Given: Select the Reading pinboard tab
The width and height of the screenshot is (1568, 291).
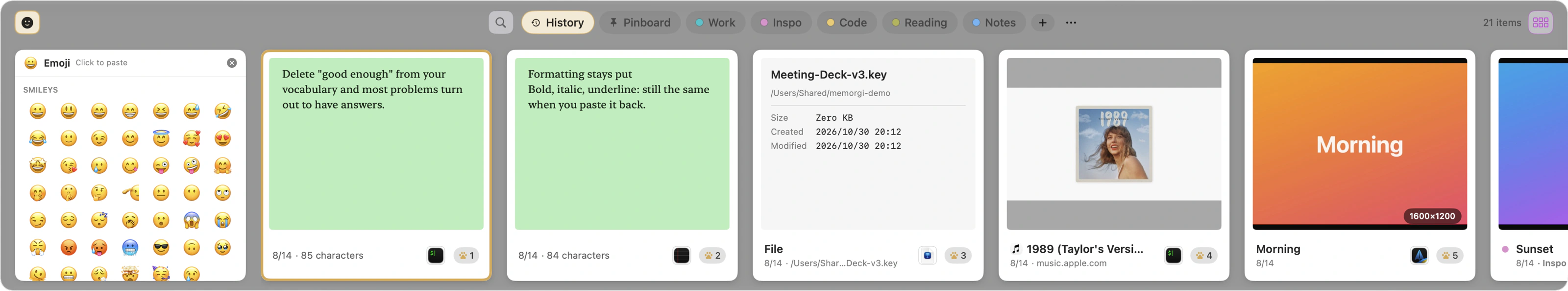Looking at the screenshot, I should point(919,23).
